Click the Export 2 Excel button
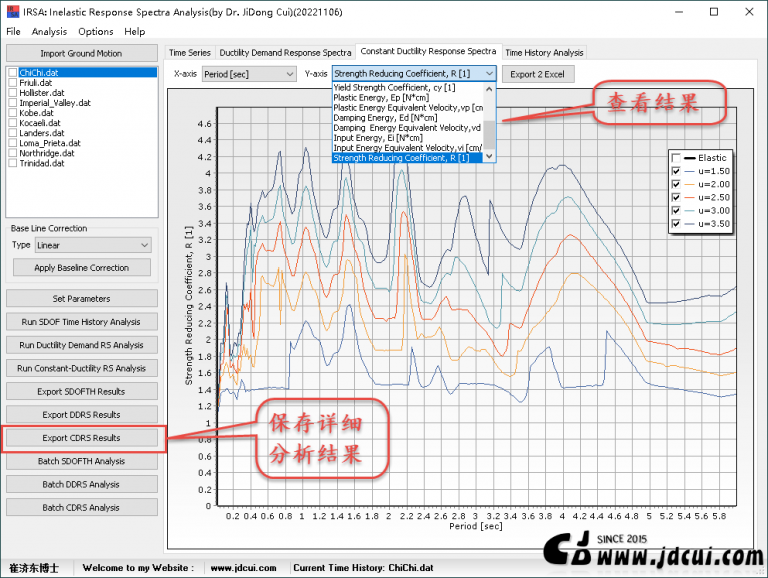 (537, 74)
